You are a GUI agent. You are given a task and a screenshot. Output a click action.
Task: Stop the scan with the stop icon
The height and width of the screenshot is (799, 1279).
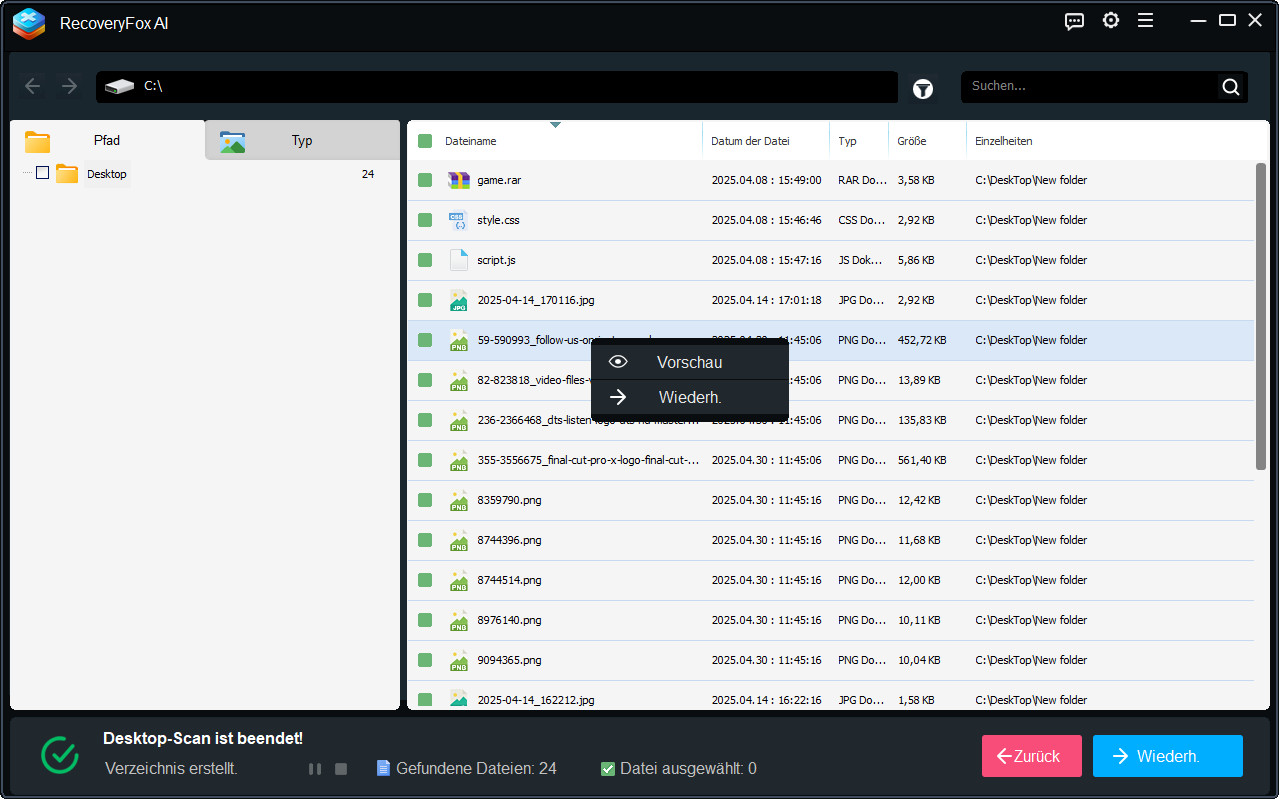pyautogui.click(x=341, y=769)
